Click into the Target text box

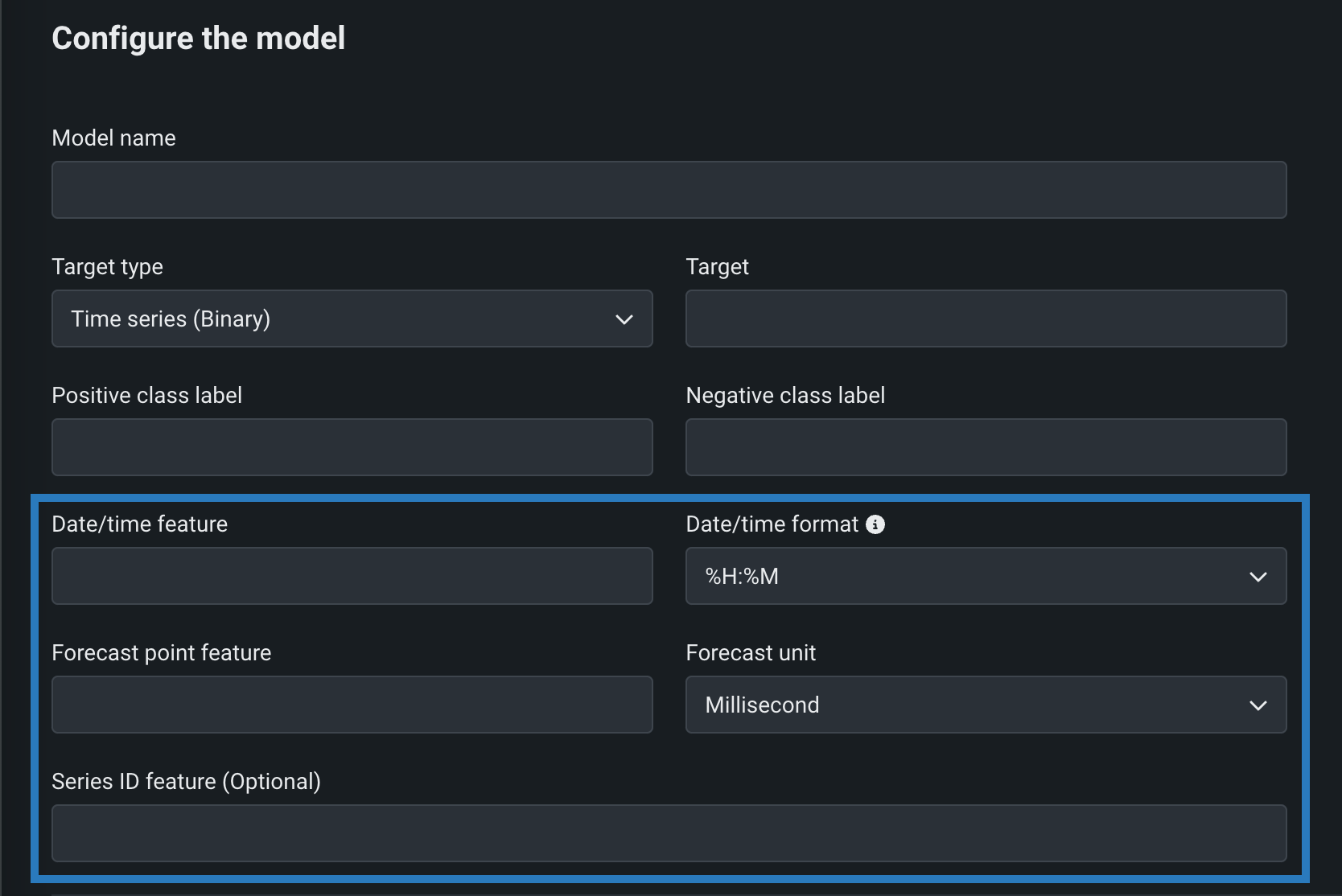tap(985, 319)
